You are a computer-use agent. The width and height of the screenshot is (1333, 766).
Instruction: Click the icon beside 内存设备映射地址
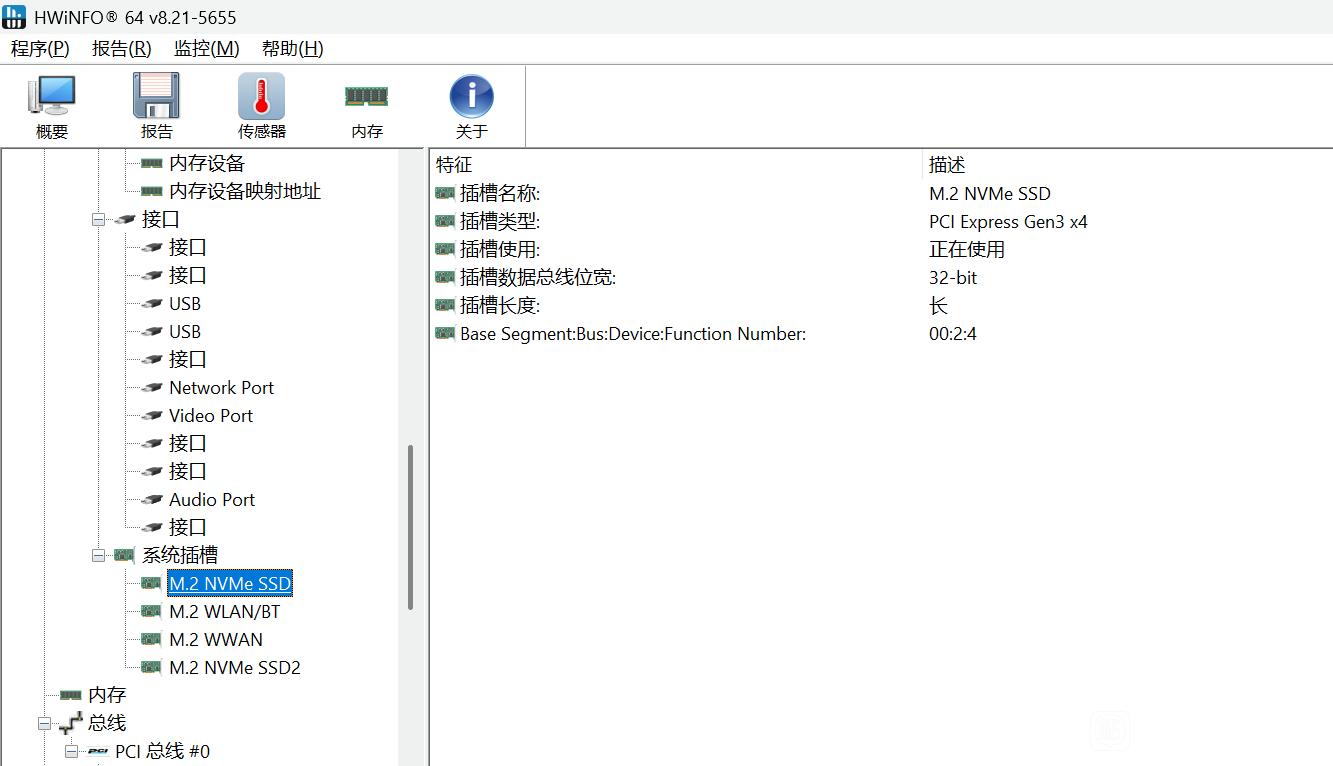point(152,191)
